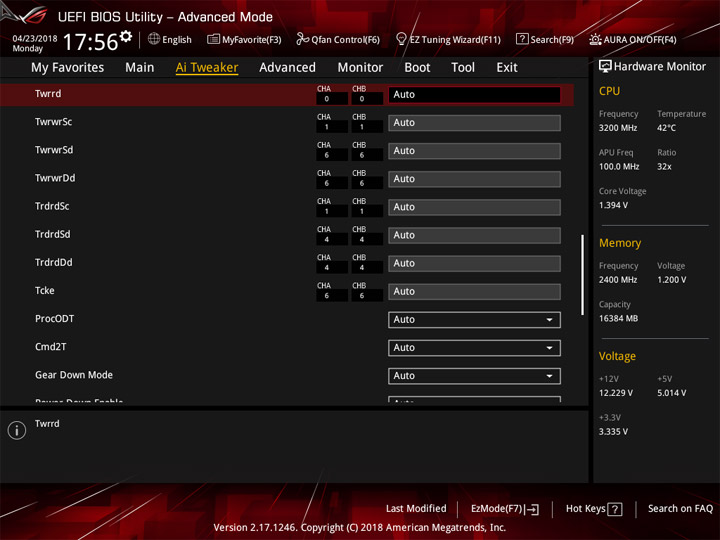Click the Core Voltage value 1.394 V

(613, 205)
